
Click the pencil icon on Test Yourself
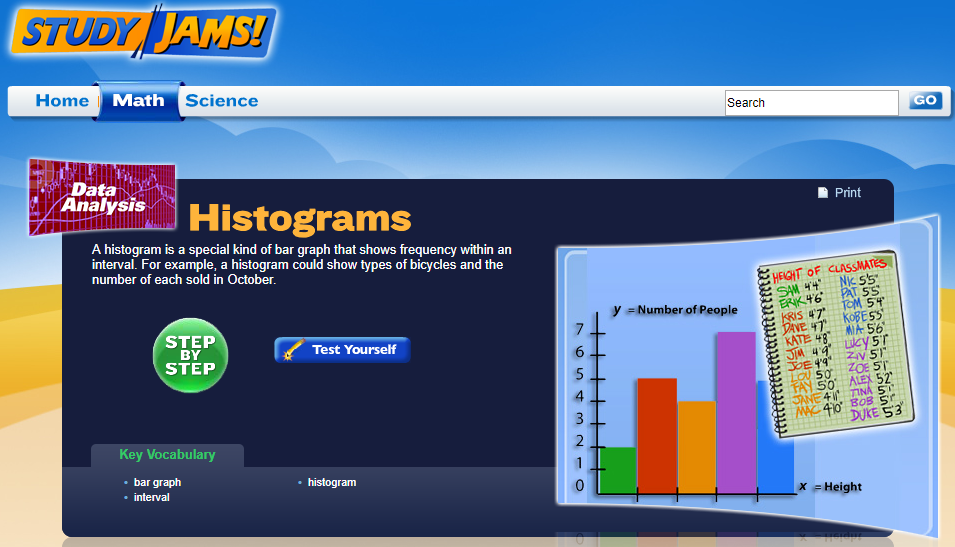pos(295,350)
